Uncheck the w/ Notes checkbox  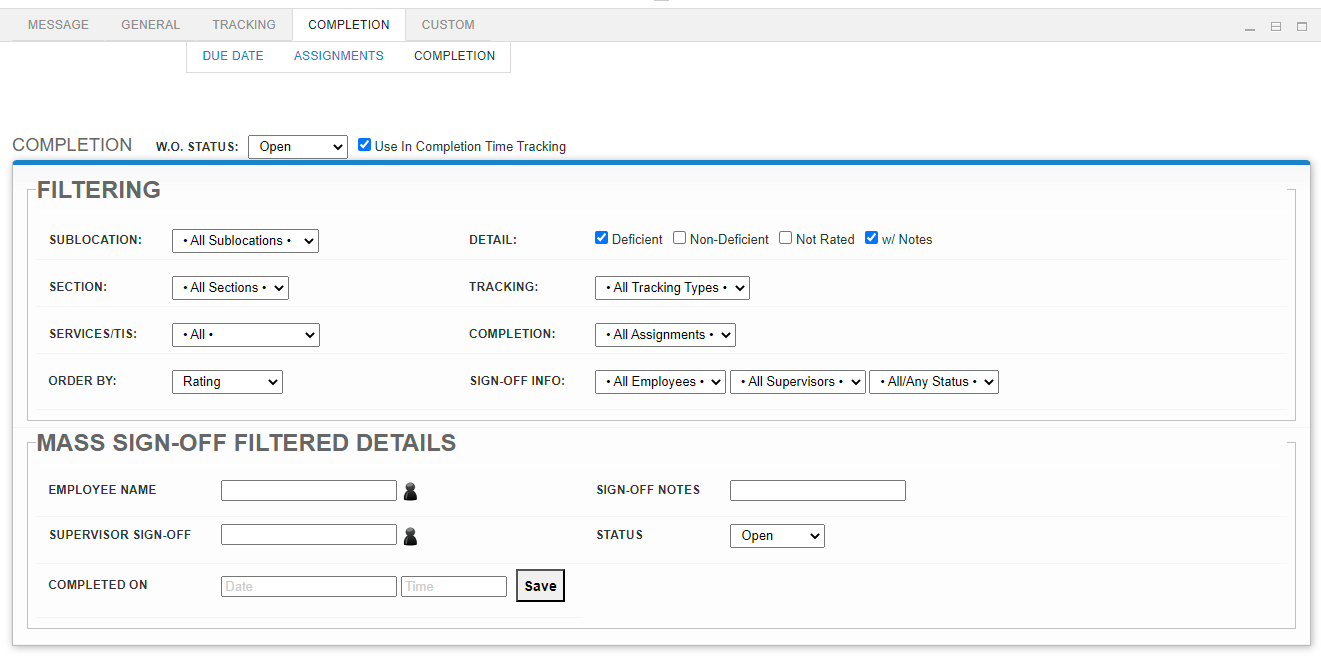pos(871,238)
